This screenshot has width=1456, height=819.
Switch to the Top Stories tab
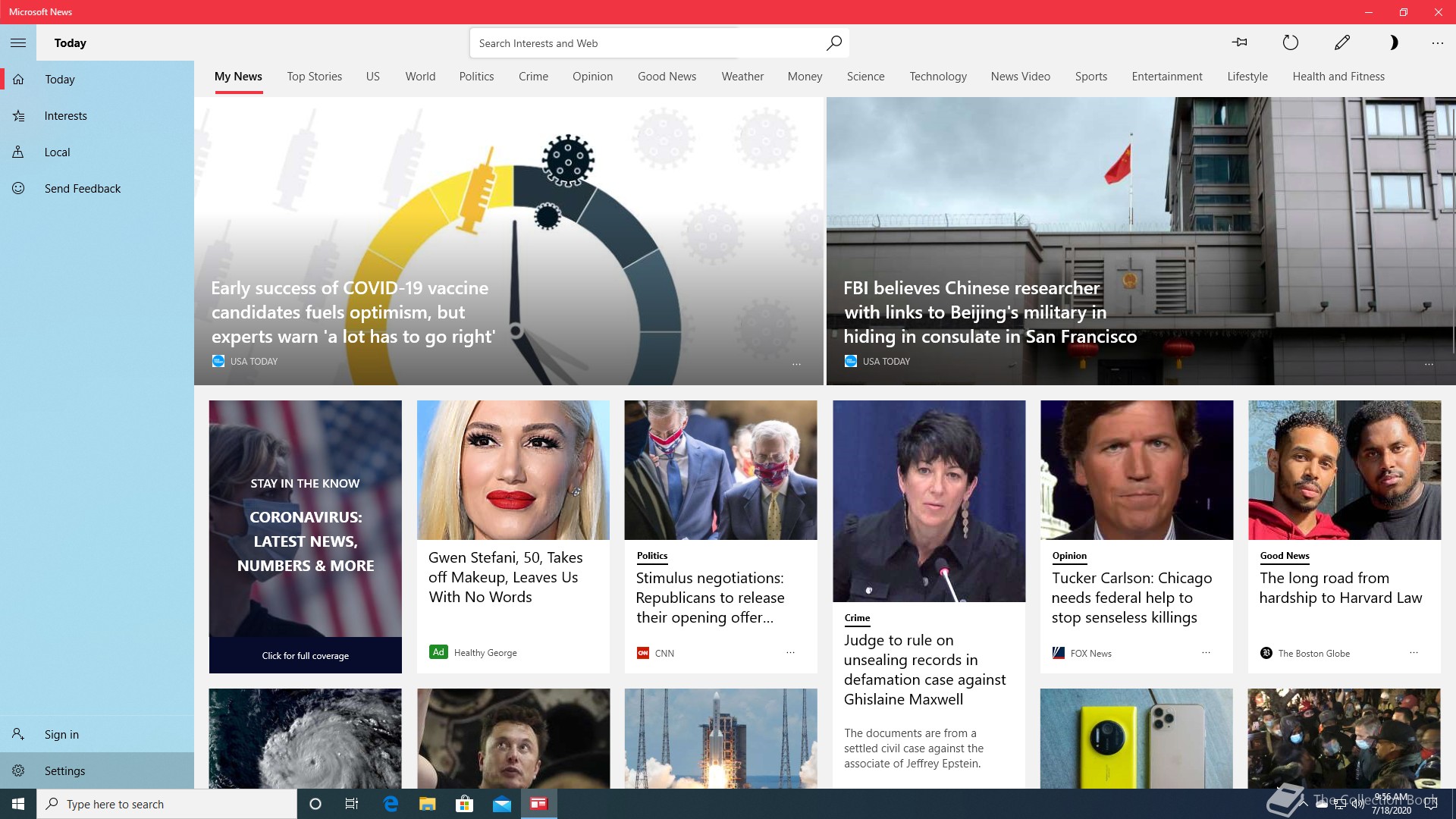[x=314, y=77]
